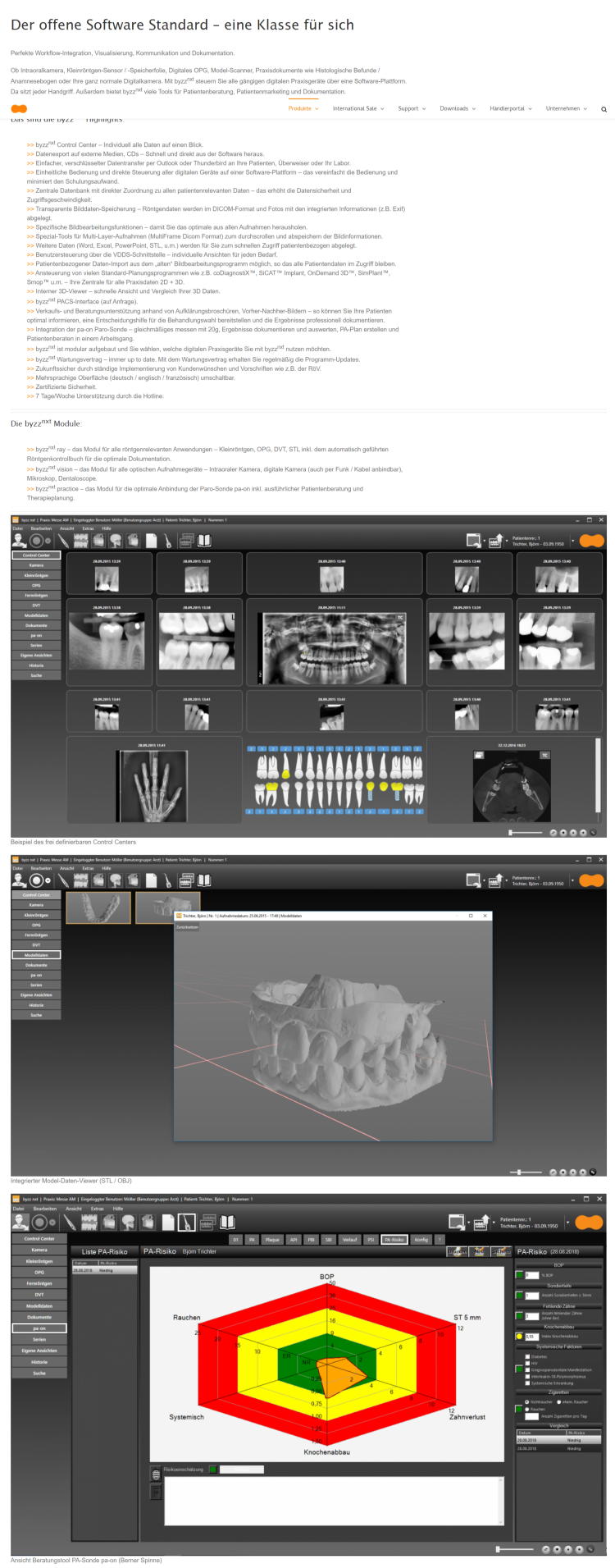Switch to the SBI tab
The height and width of the screenshot is (1568, 615).
[x=328, y=1240]
